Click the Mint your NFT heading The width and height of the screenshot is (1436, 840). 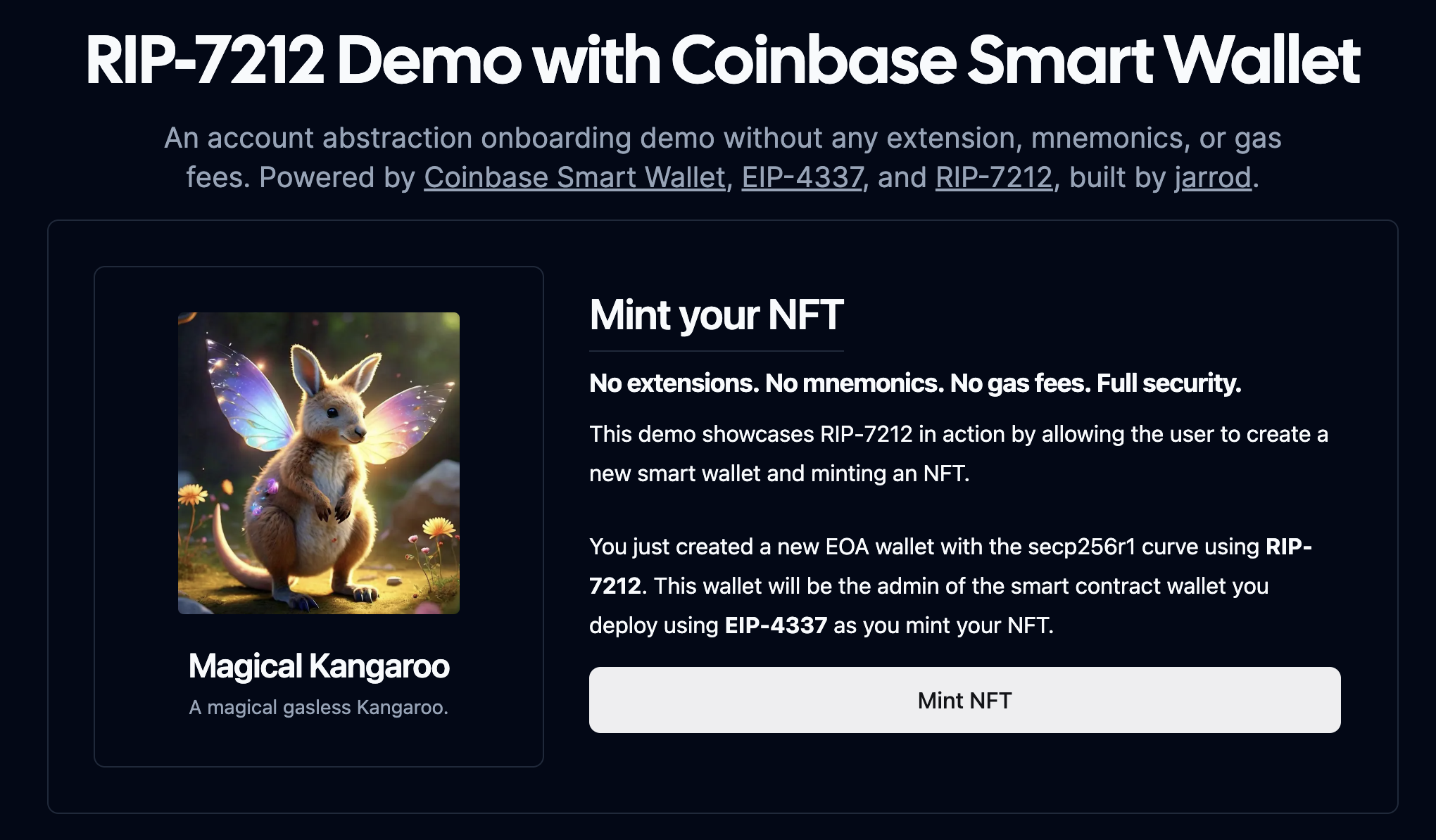(x=716, y=315)
